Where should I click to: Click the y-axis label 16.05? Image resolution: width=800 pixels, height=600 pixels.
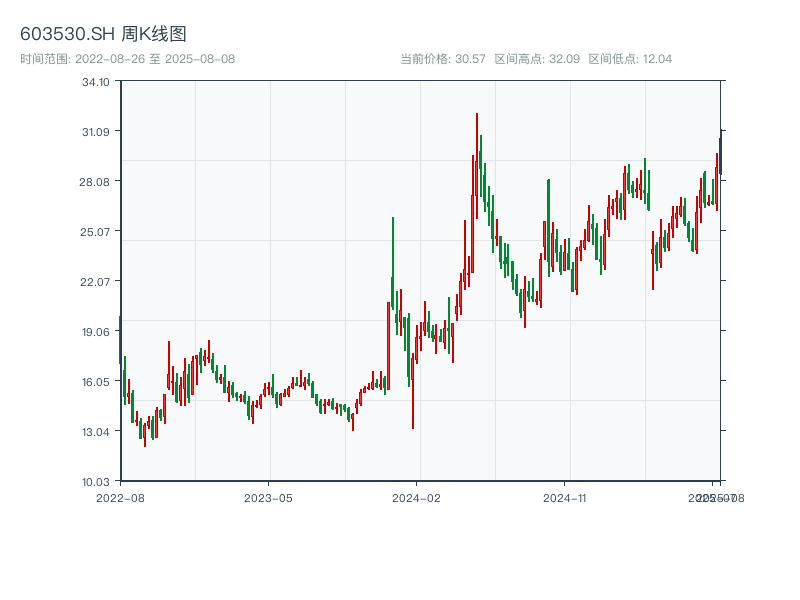pyautogui.click(x=96, y=382)
